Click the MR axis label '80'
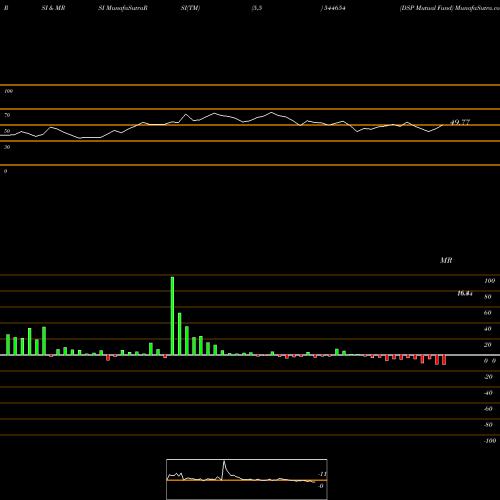 pyautogui.click(x=488, y=297)
